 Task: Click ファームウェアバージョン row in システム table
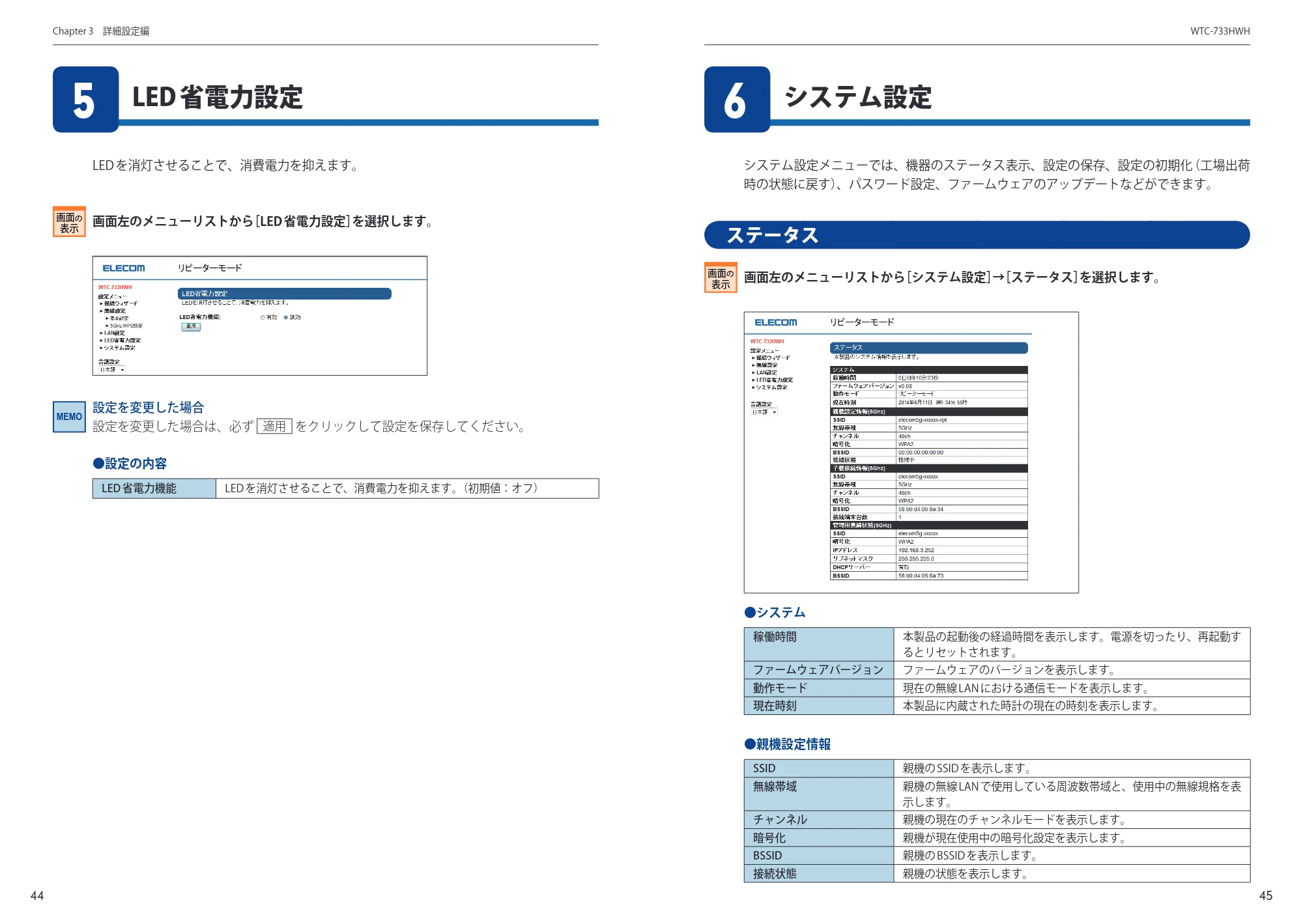pos(997,670)
